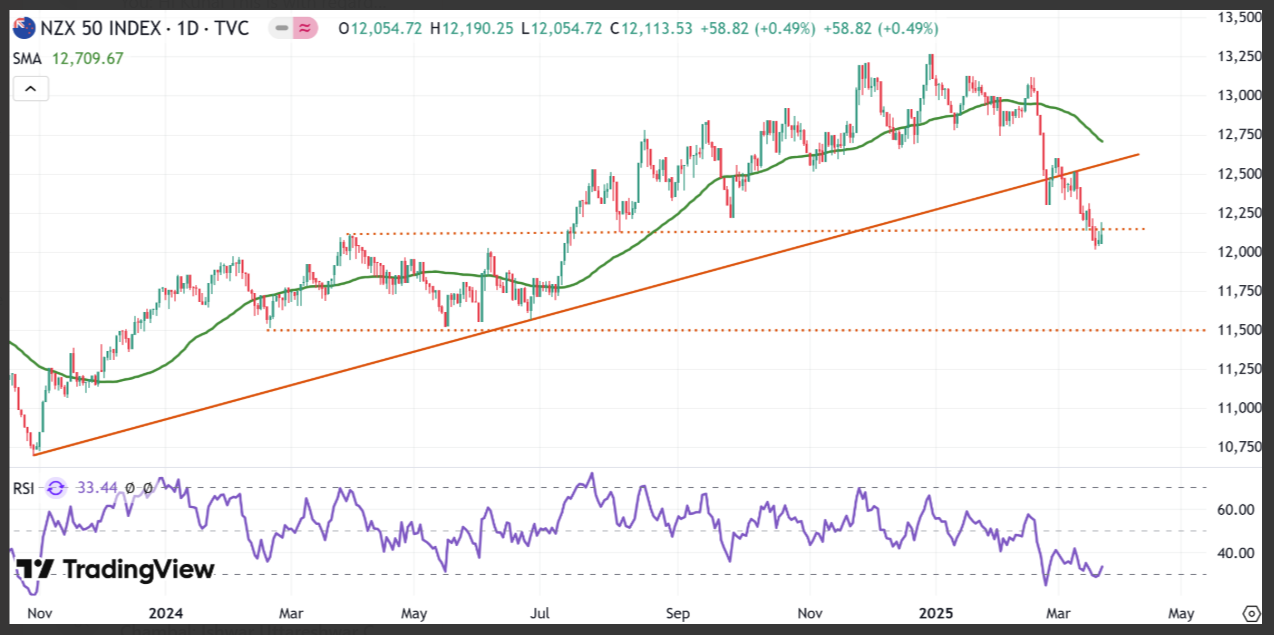Collapse the indicator legend with the caret button

click(30, 90)
